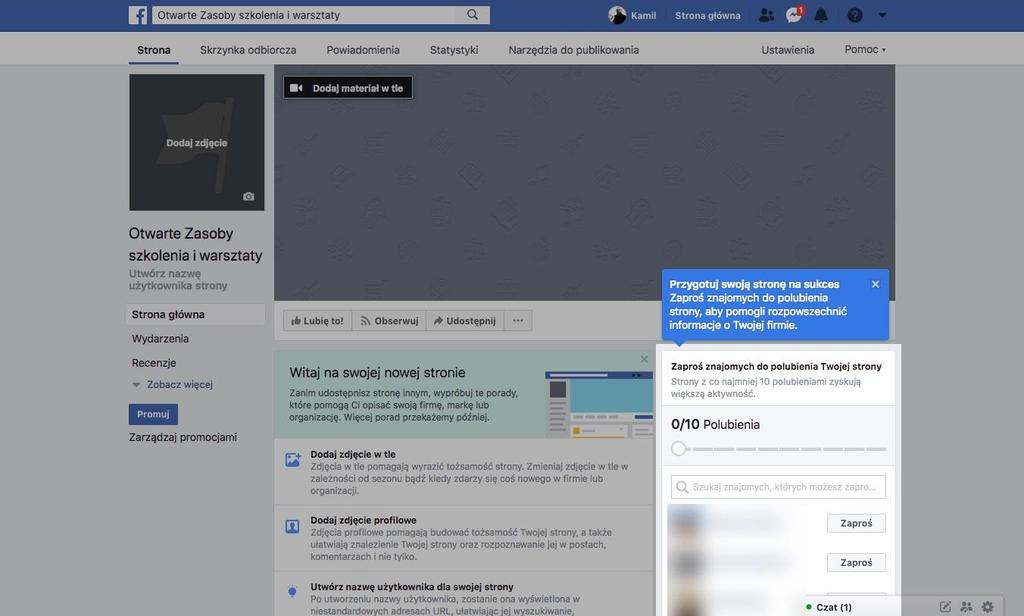Open Dodaj zdjęcie profilowe tip
Viewport: 1024px width, 616px height.
coord(363,520)
